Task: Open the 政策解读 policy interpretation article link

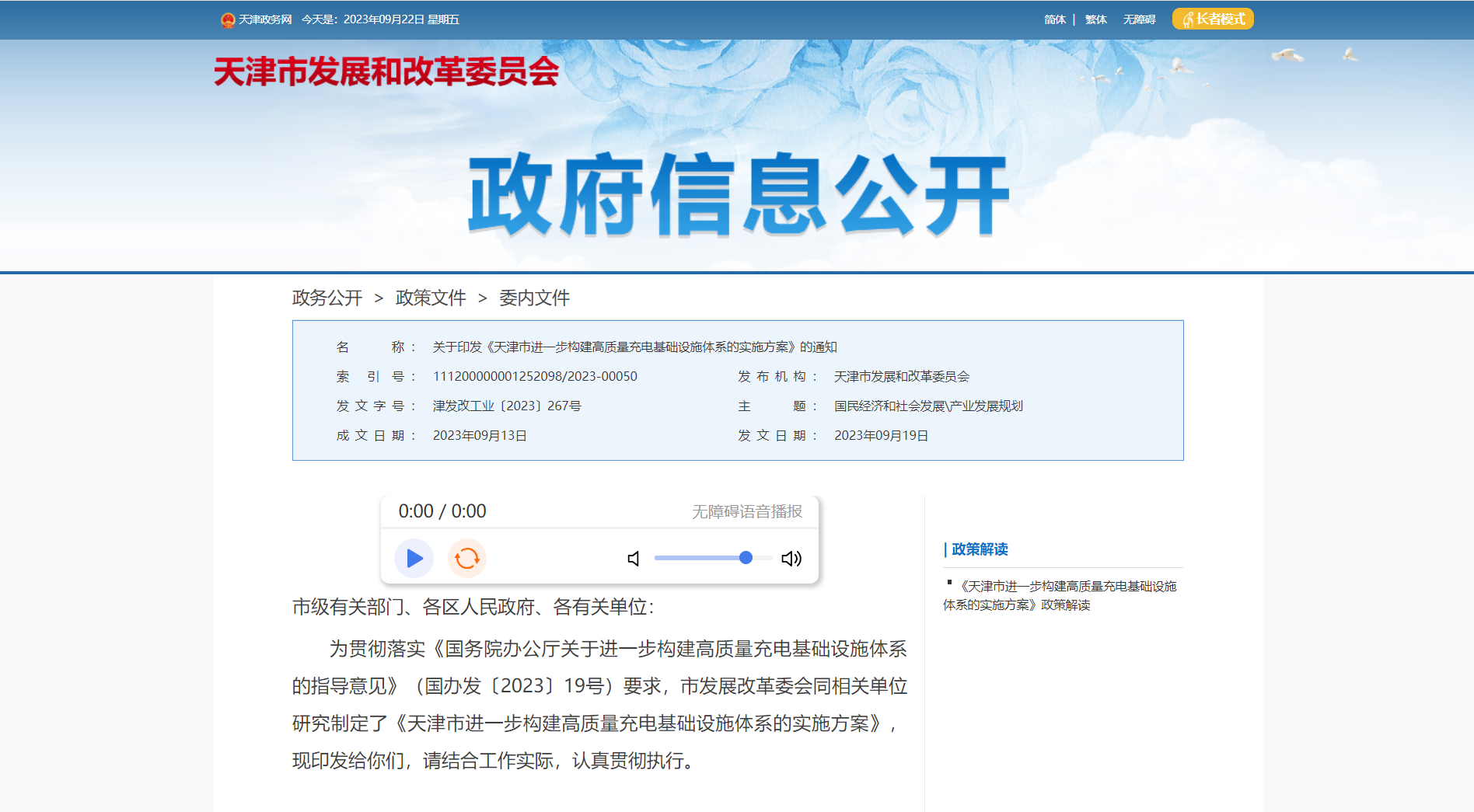Action: pos(1061,595)
